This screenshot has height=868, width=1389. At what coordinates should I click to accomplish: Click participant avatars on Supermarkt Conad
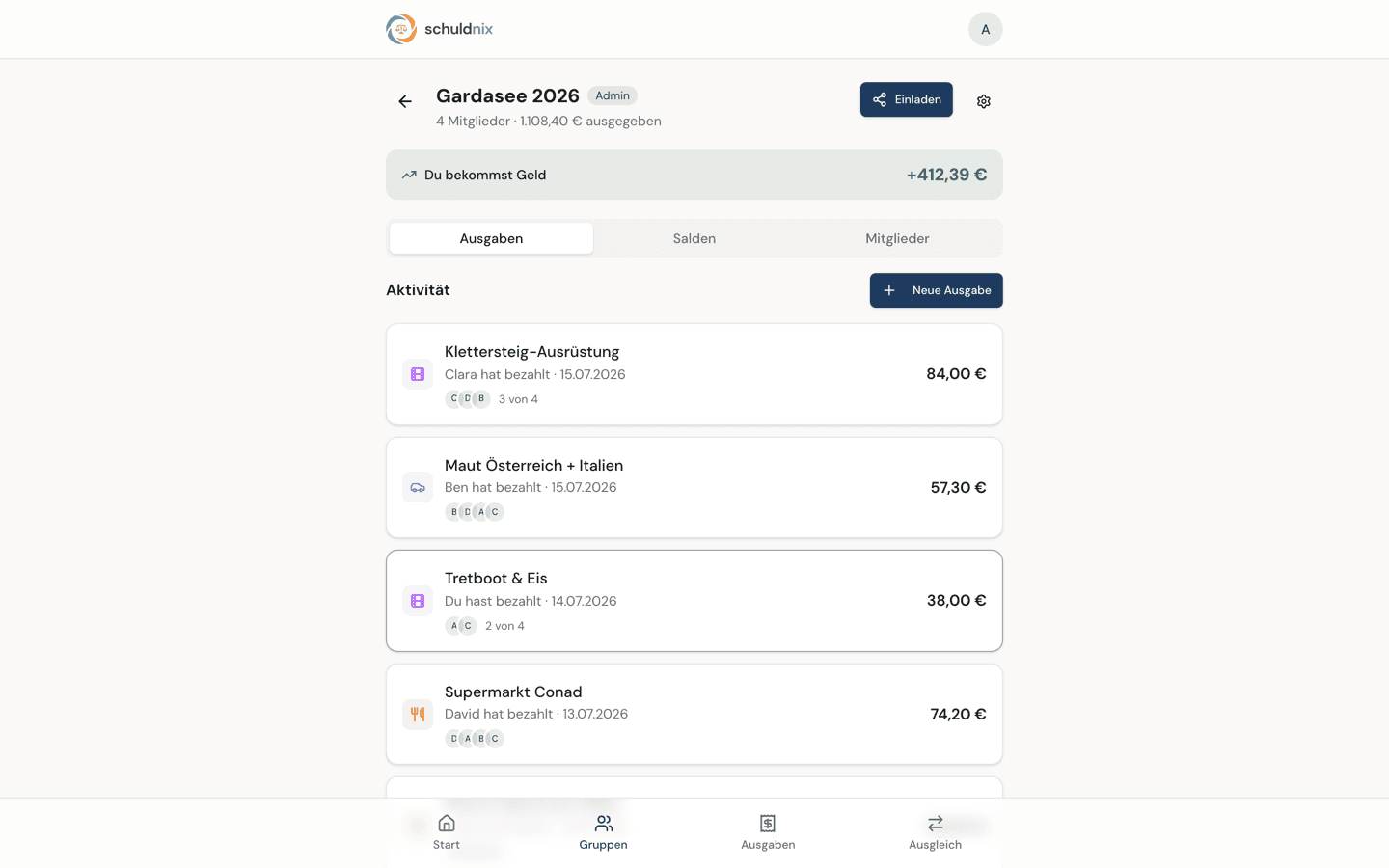(475, 739)
